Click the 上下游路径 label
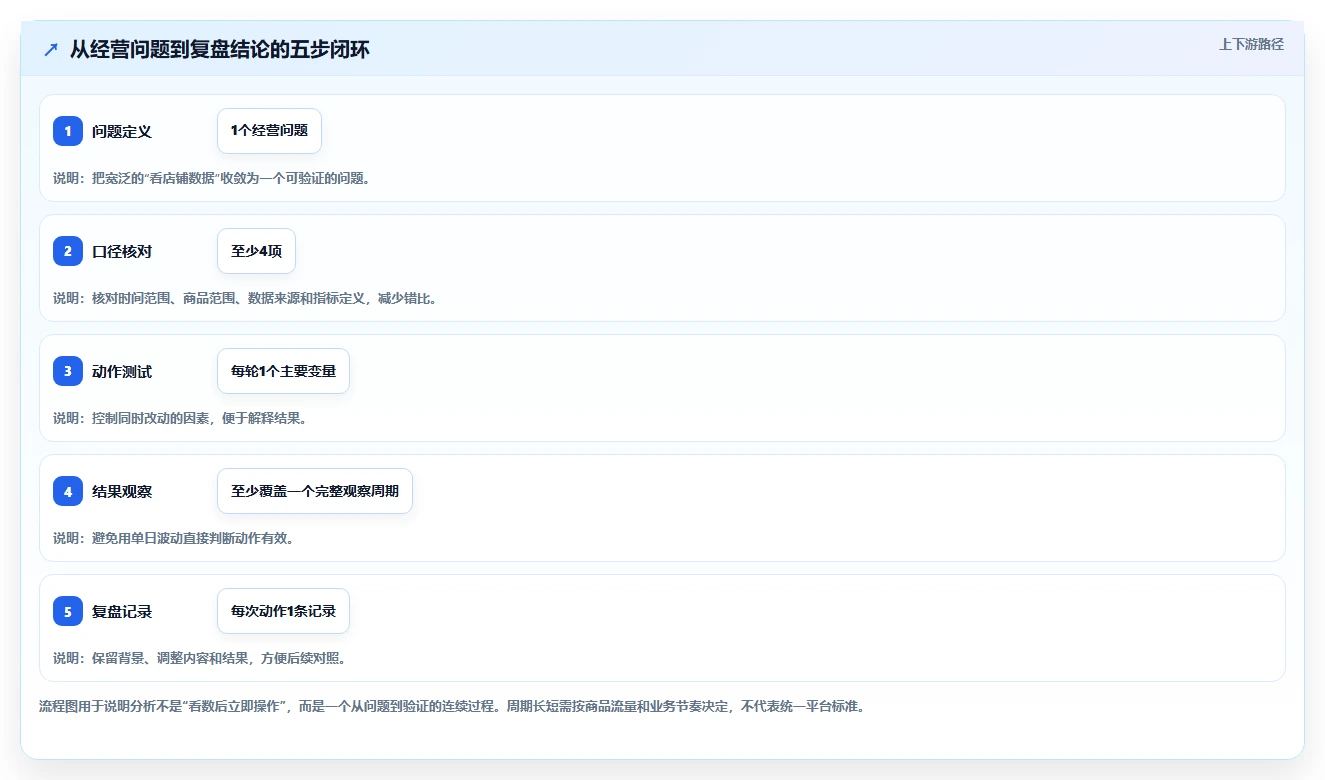 [x=1251, y=44]
